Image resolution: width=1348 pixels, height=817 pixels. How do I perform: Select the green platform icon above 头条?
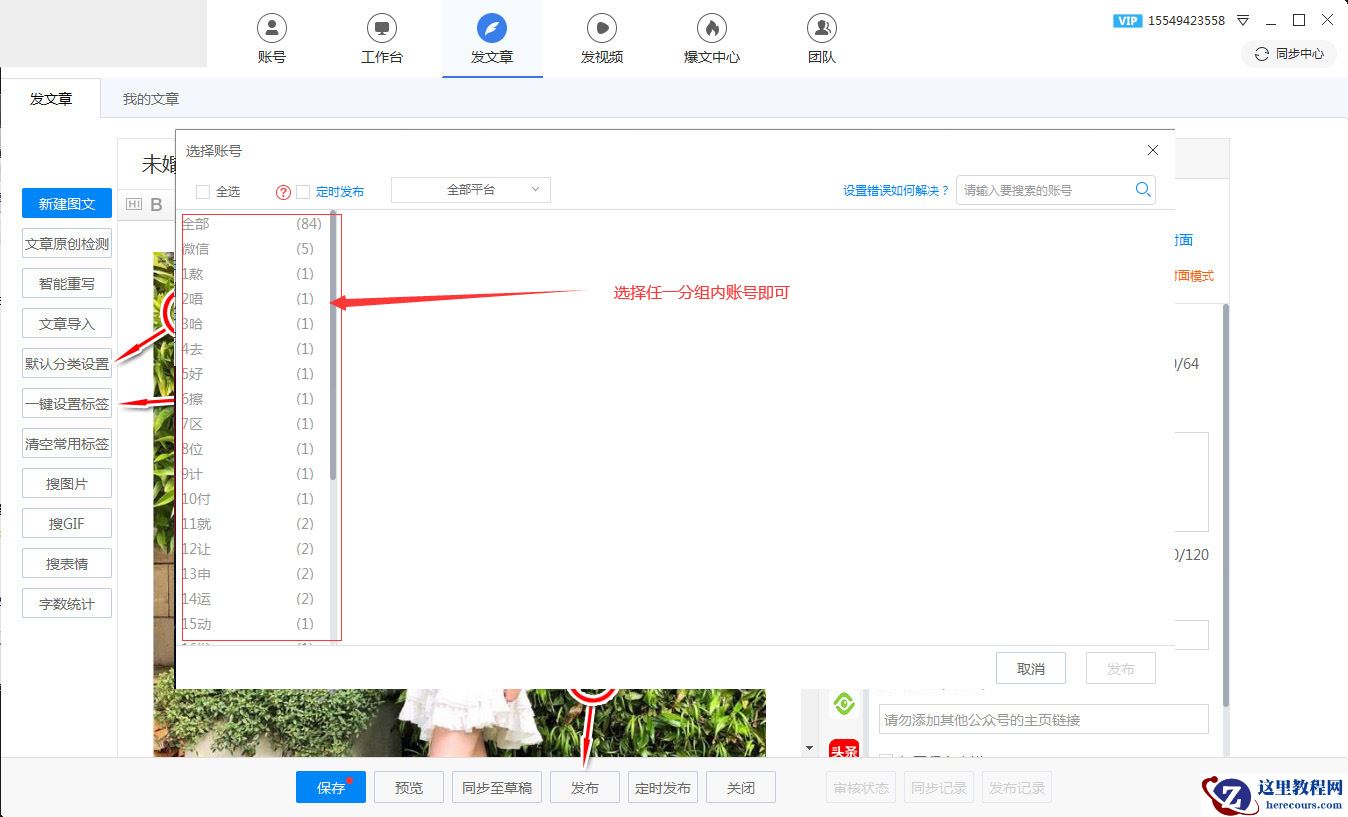(x=844, y=704)
